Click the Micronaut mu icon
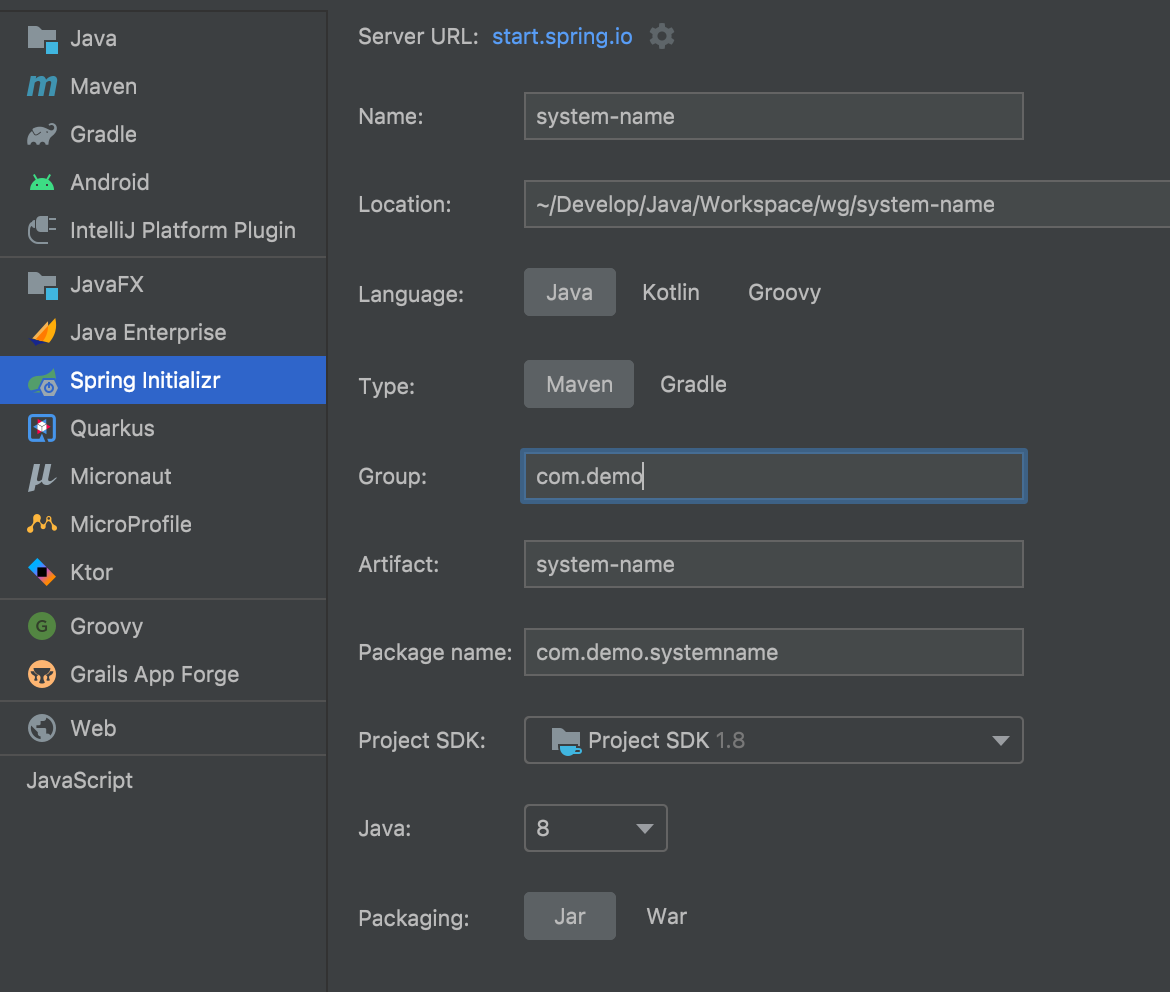1170x992 pixels. 43,476
